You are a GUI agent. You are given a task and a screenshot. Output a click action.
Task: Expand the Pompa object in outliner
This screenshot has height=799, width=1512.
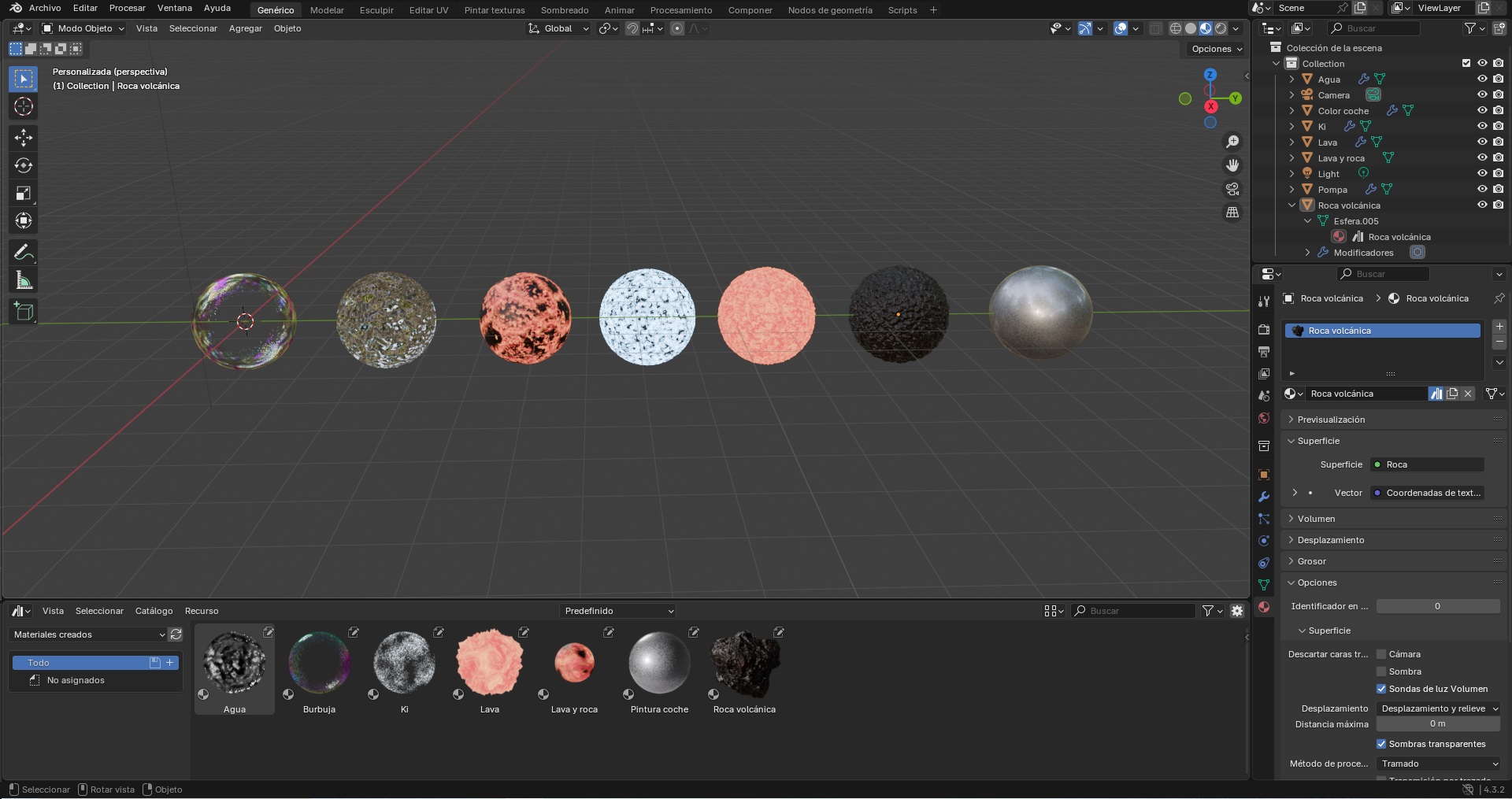tap(1291, 189)
